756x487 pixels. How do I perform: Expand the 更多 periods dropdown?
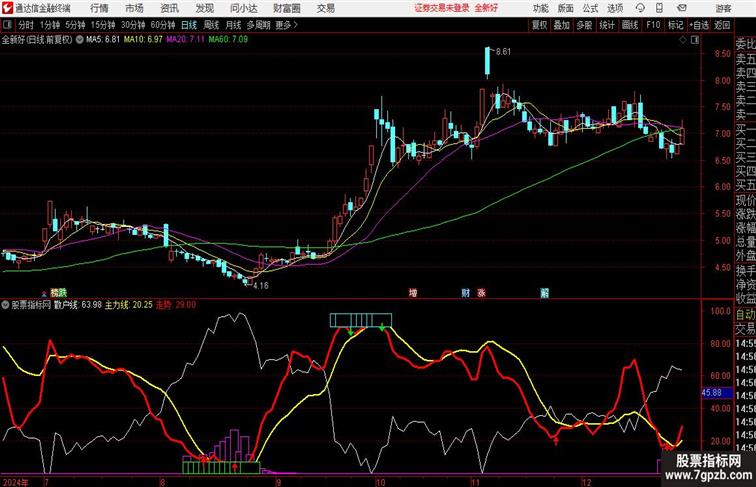287,25
